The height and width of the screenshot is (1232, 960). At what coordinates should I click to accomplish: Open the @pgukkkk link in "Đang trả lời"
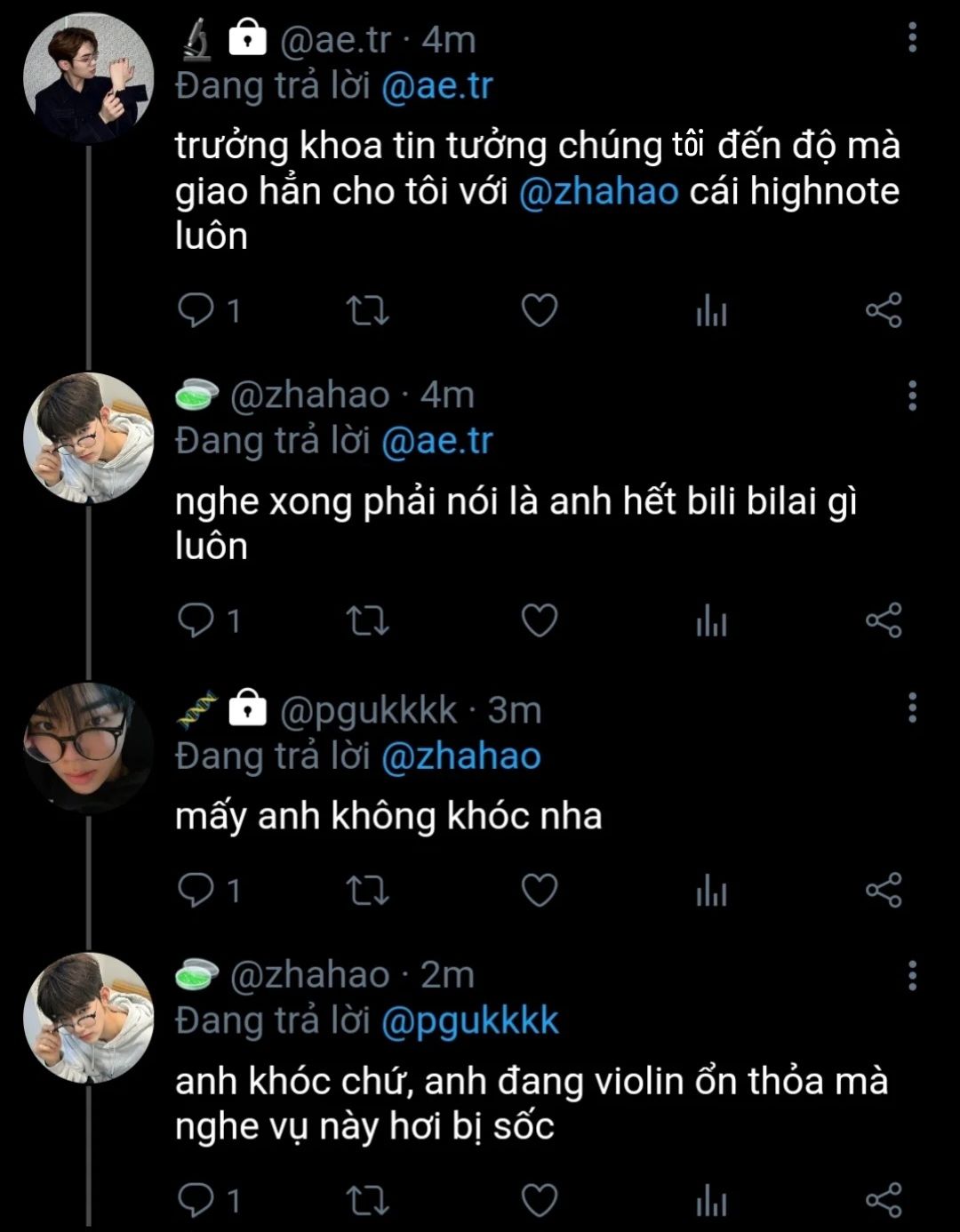point(469,1020)
